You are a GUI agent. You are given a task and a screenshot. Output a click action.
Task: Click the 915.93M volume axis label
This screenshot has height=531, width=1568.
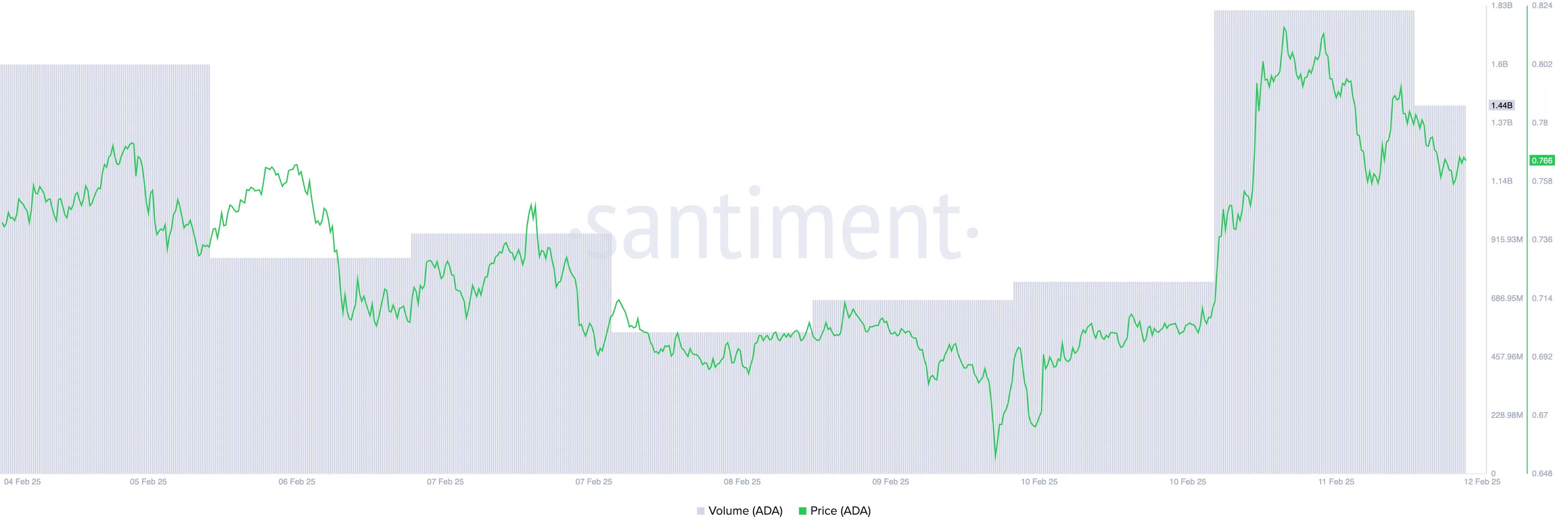point(1506,239)
